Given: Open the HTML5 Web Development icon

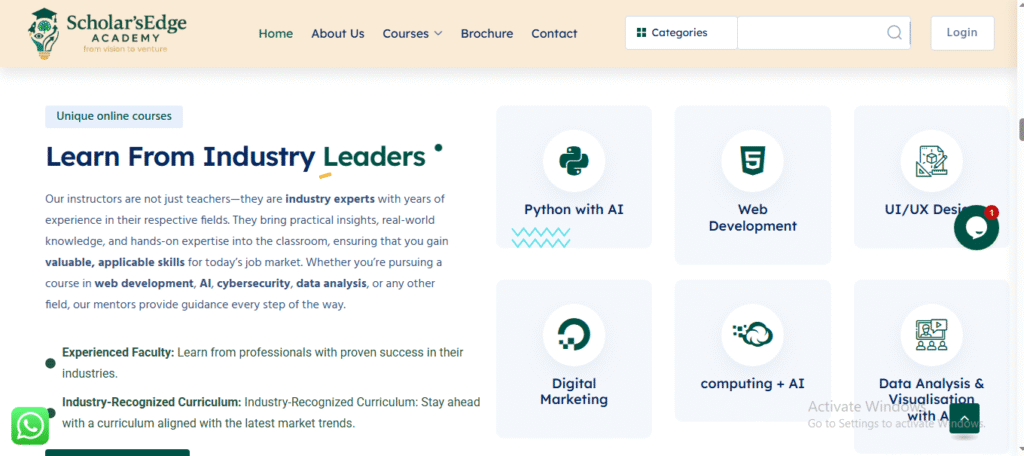Looking at the screenshot, I should (752, 161).
